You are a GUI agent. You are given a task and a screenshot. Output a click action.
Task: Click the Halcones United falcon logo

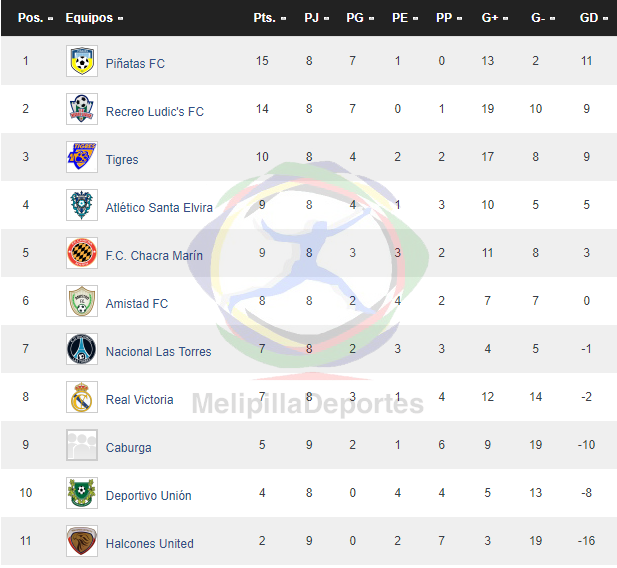tap(82, 541)
